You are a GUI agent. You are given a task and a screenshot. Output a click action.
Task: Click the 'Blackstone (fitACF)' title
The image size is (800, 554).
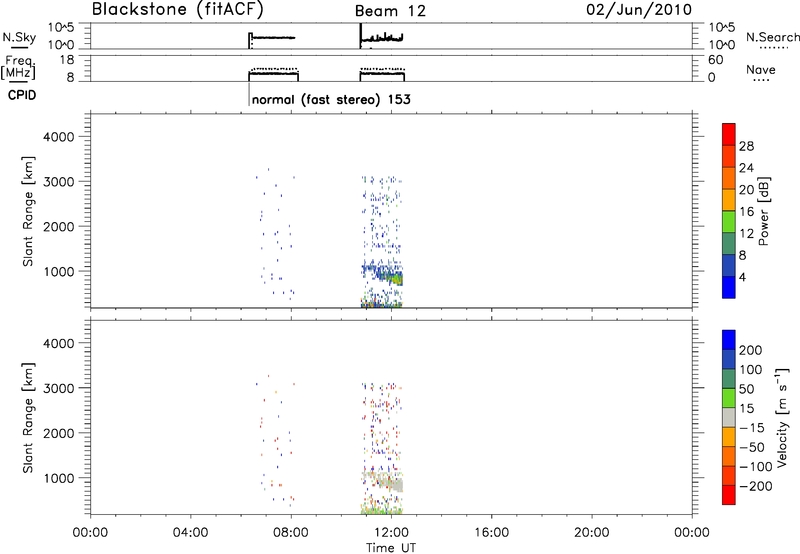click(178, 9)
